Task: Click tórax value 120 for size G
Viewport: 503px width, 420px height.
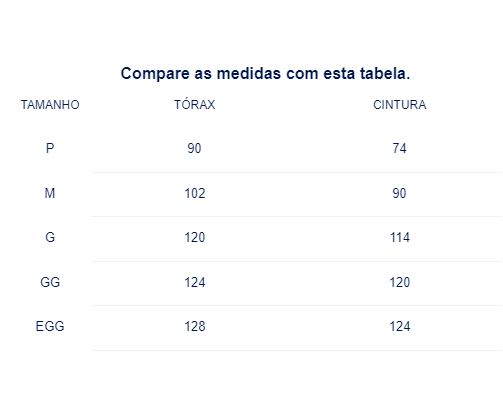Action: 195,237
